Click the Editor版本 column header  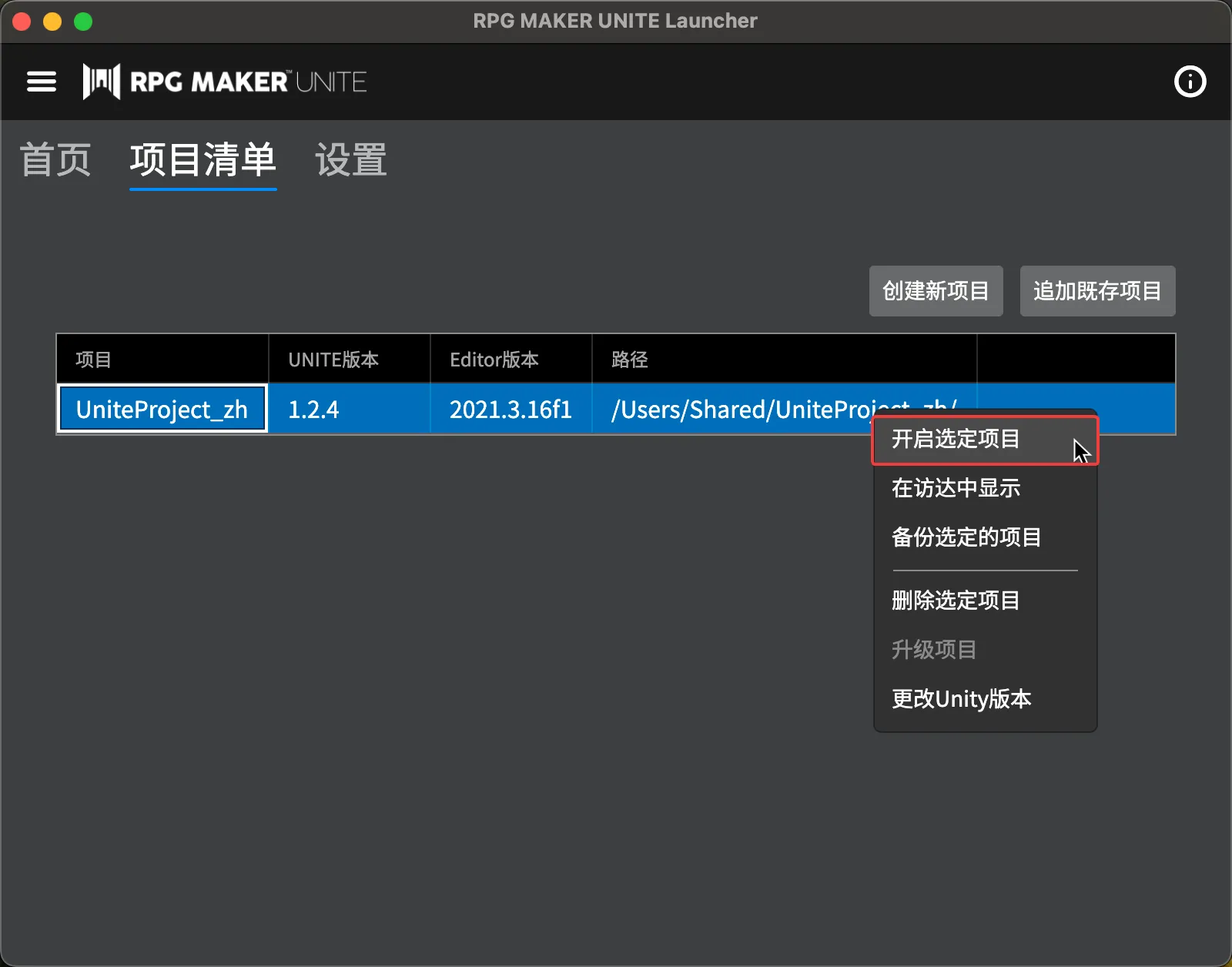point(511,360)
